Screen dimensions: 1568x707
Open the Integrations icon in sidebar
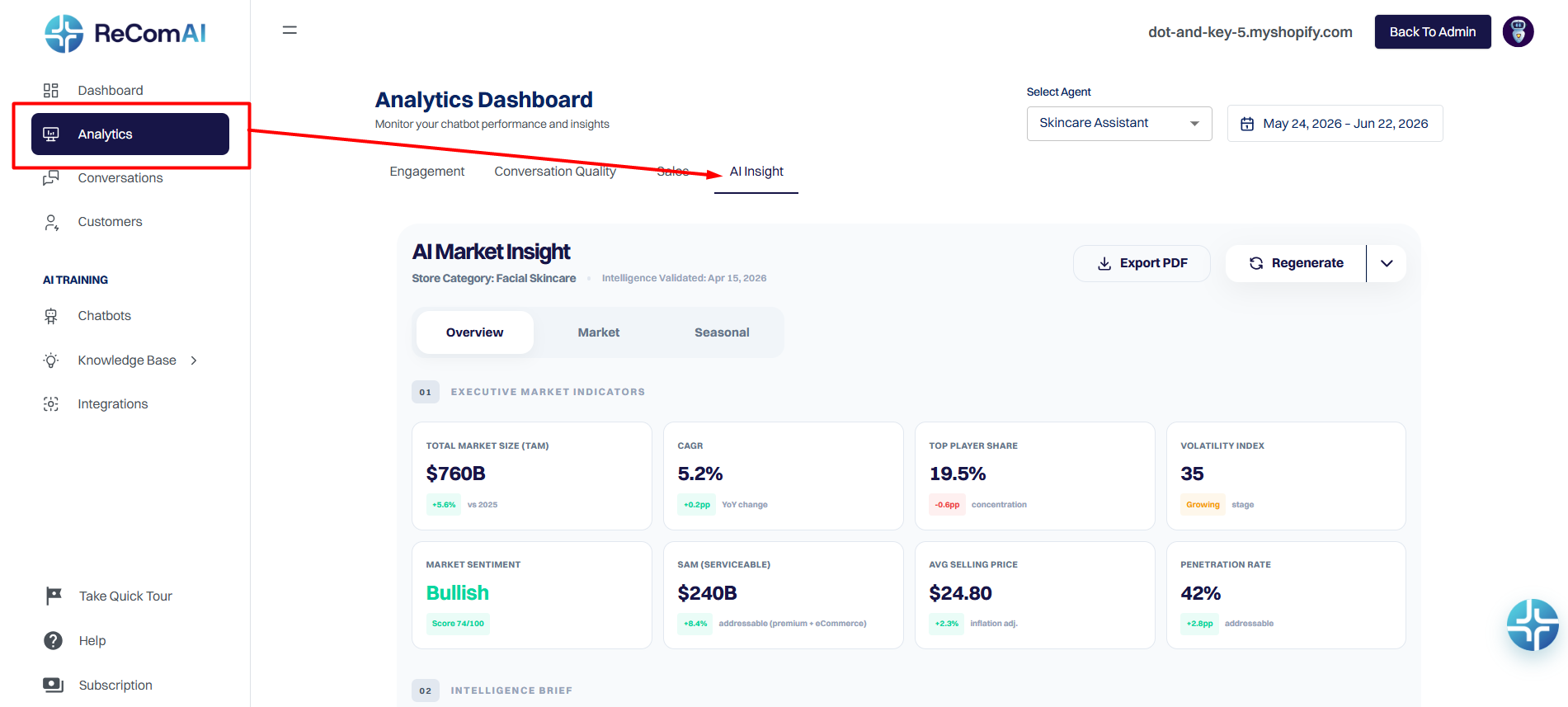(51, 404)
